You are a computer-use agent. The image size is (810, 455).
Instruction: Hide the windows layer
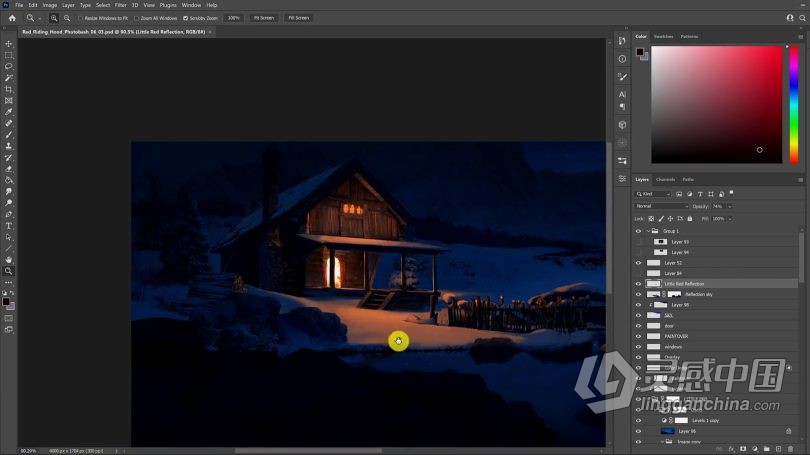(x=638, y=347)
